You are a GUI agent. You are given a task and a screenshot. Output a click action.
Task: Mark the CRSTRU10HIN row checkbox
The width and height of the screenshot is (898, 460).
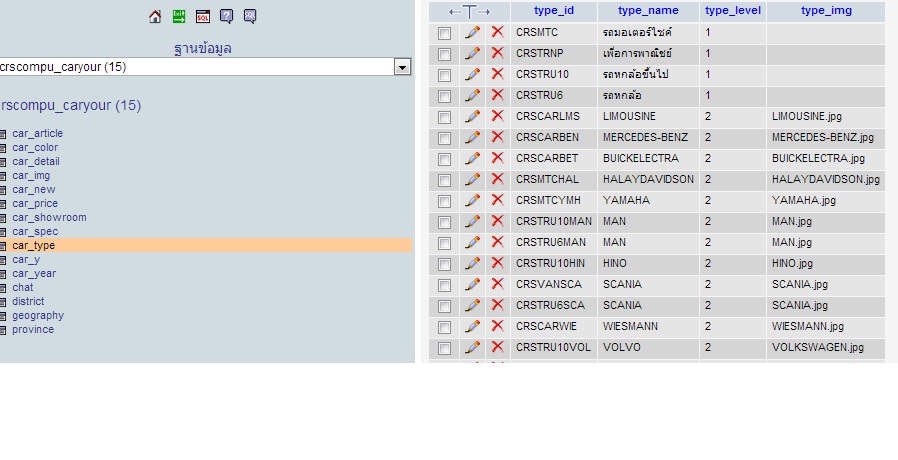point(444,264)
